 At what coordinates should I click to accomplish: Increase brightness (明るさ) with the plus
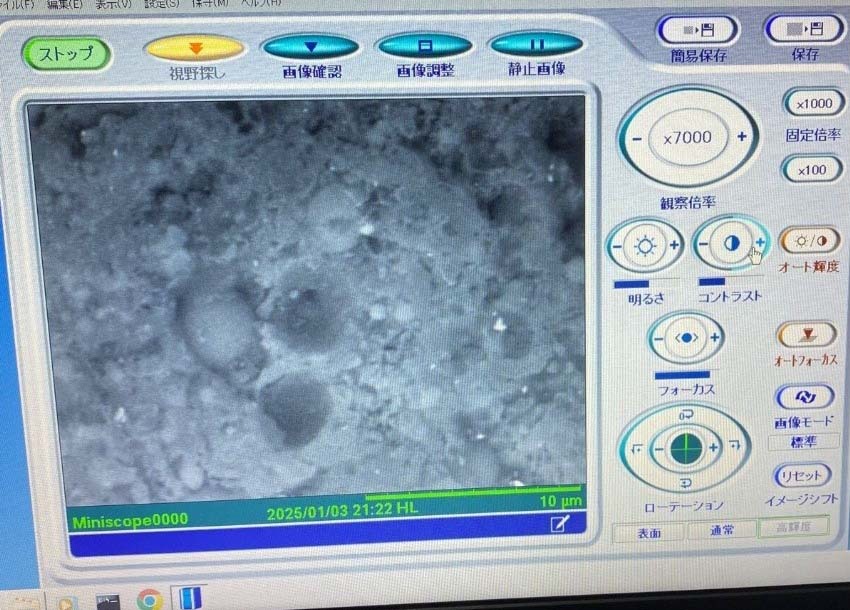[x=674, y=246]
